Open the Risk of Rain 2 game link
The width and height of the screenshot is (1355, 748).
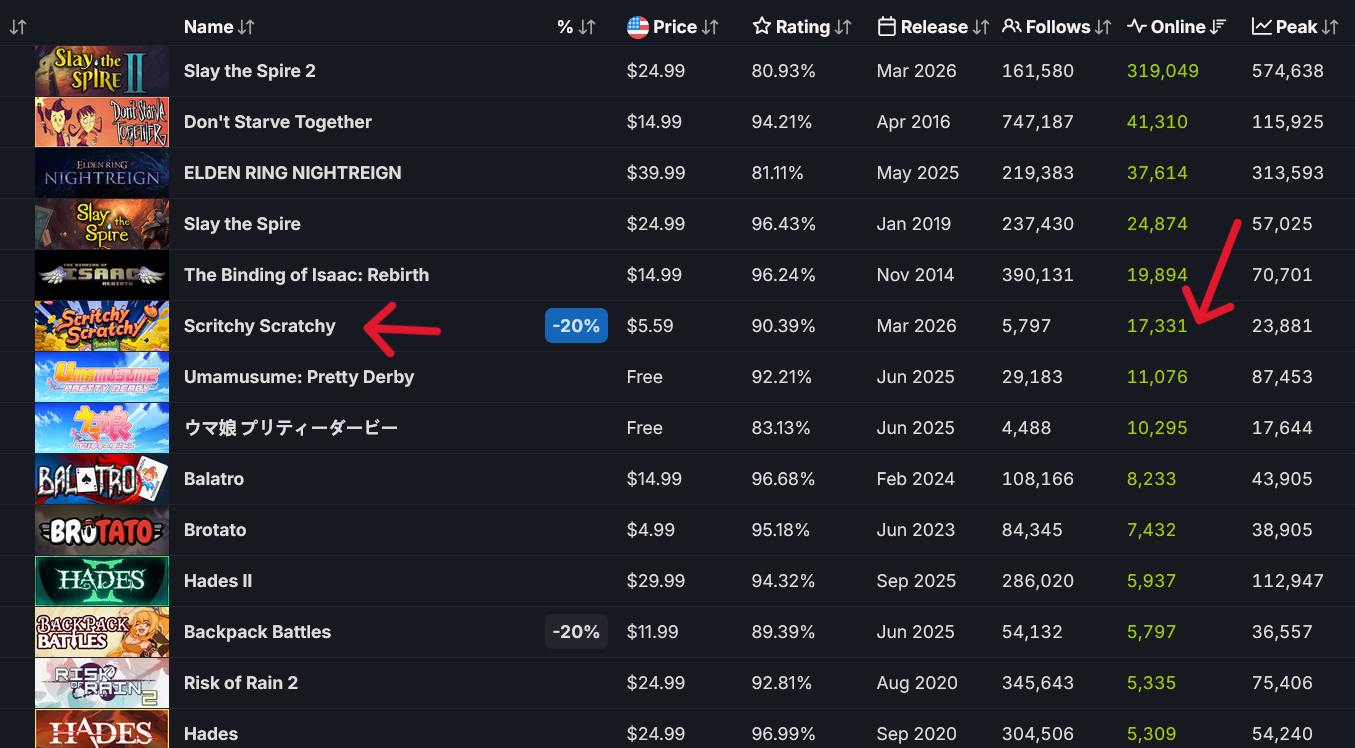239,683
